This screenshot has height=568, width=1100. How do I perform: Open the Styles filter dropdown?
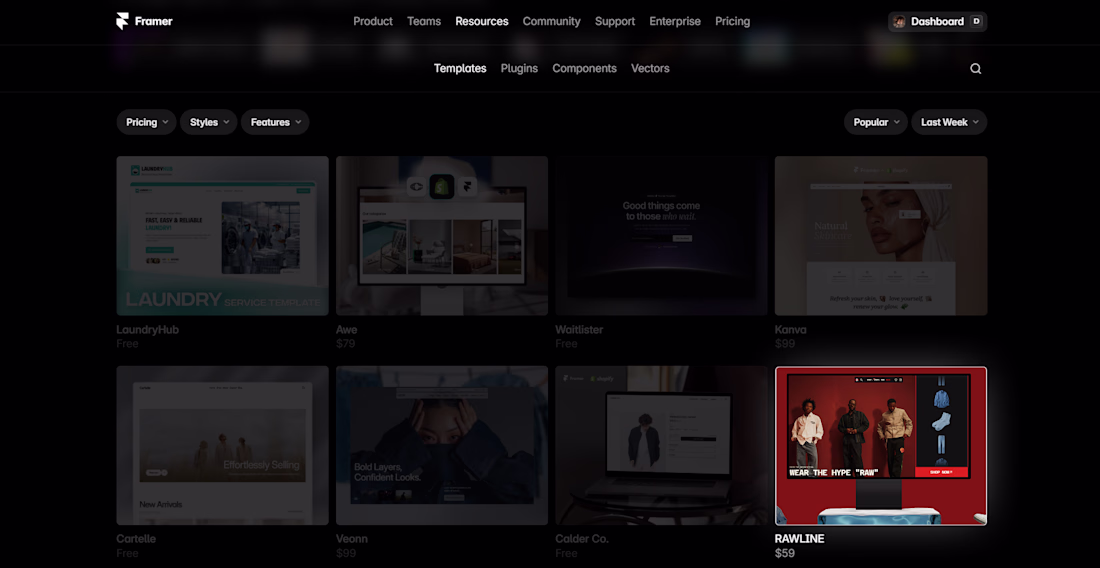(209, 122)
